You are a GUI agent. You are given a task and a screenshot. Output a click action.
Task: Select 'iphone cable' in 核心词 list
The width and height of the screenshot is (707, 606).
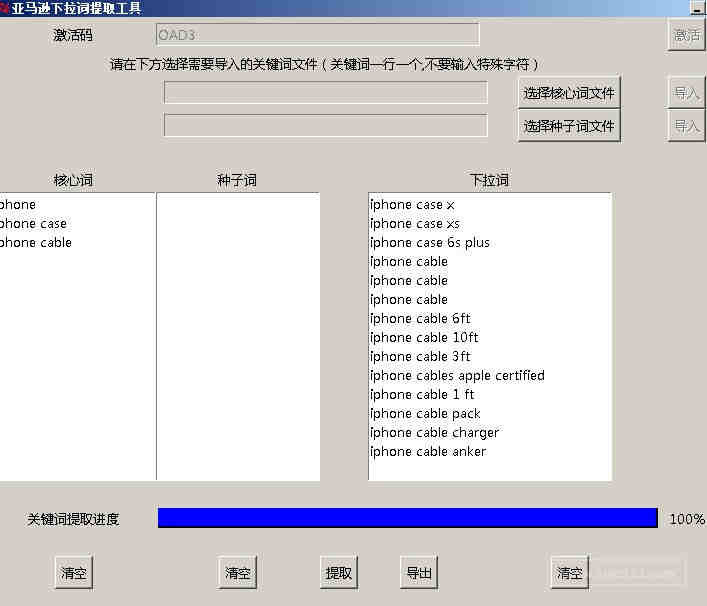click(36, 243)
